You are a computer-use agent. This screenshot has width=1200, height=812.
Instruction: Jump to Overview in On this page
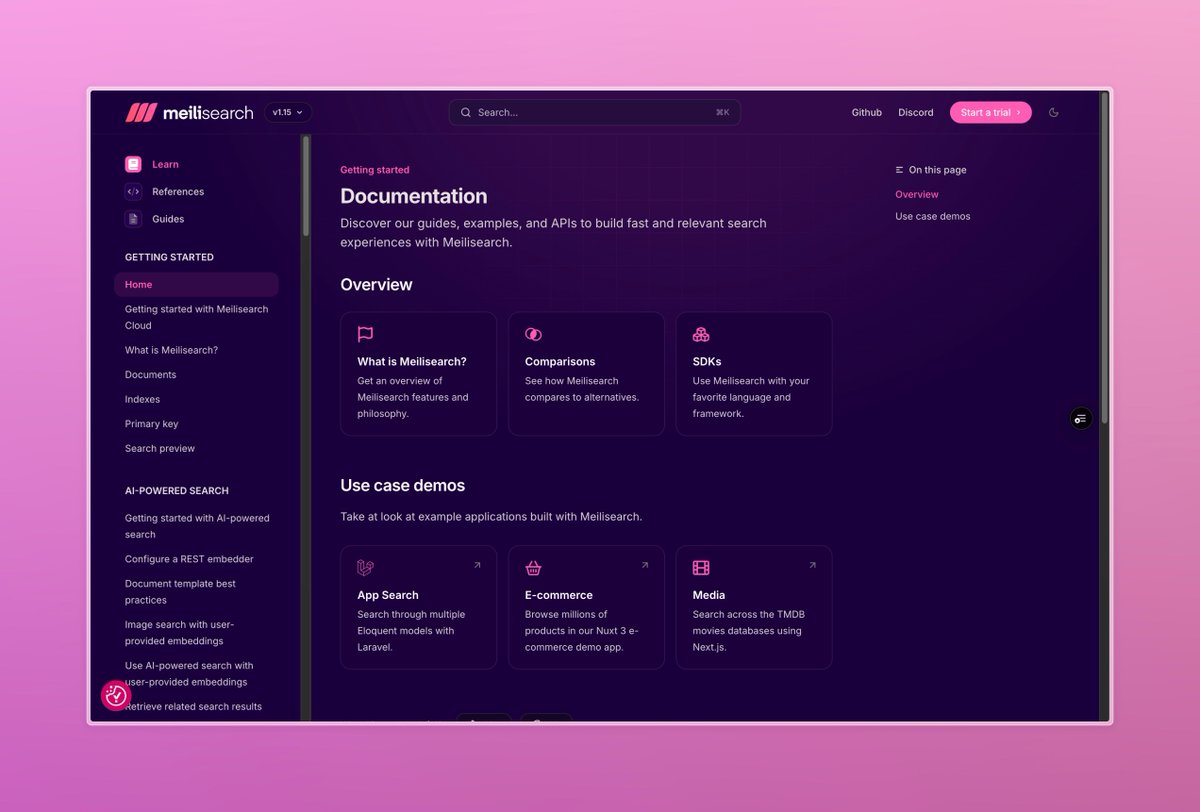click(x=917, y=195)
